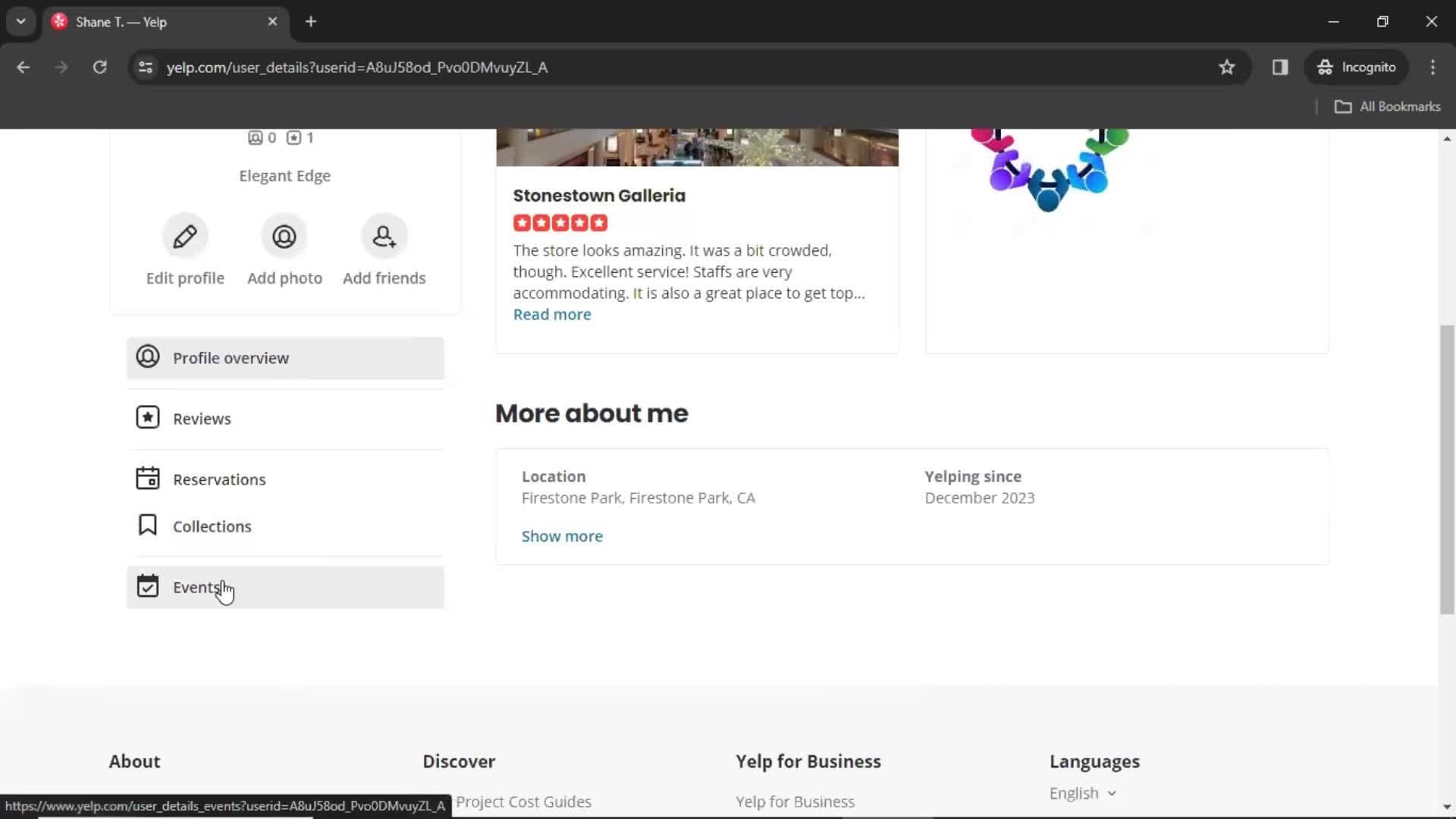Toggle browser extensions sidebar panel
This screenshot has height=819, width=1456.
coord(1280,67)
